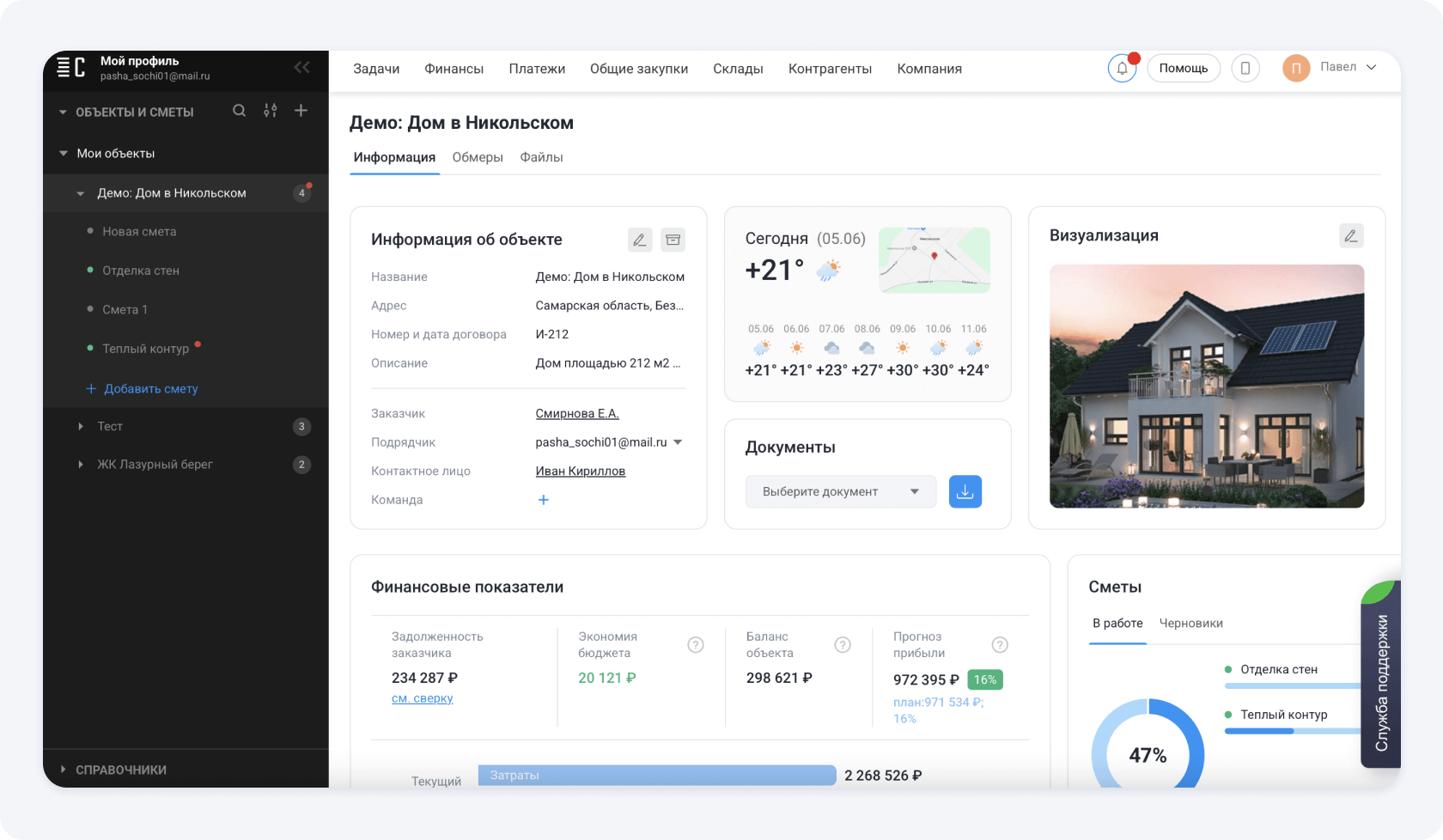Expand ЖК Лазурный берег object
The width and height of the screenshot is (1443, 840).
[81, 465]
